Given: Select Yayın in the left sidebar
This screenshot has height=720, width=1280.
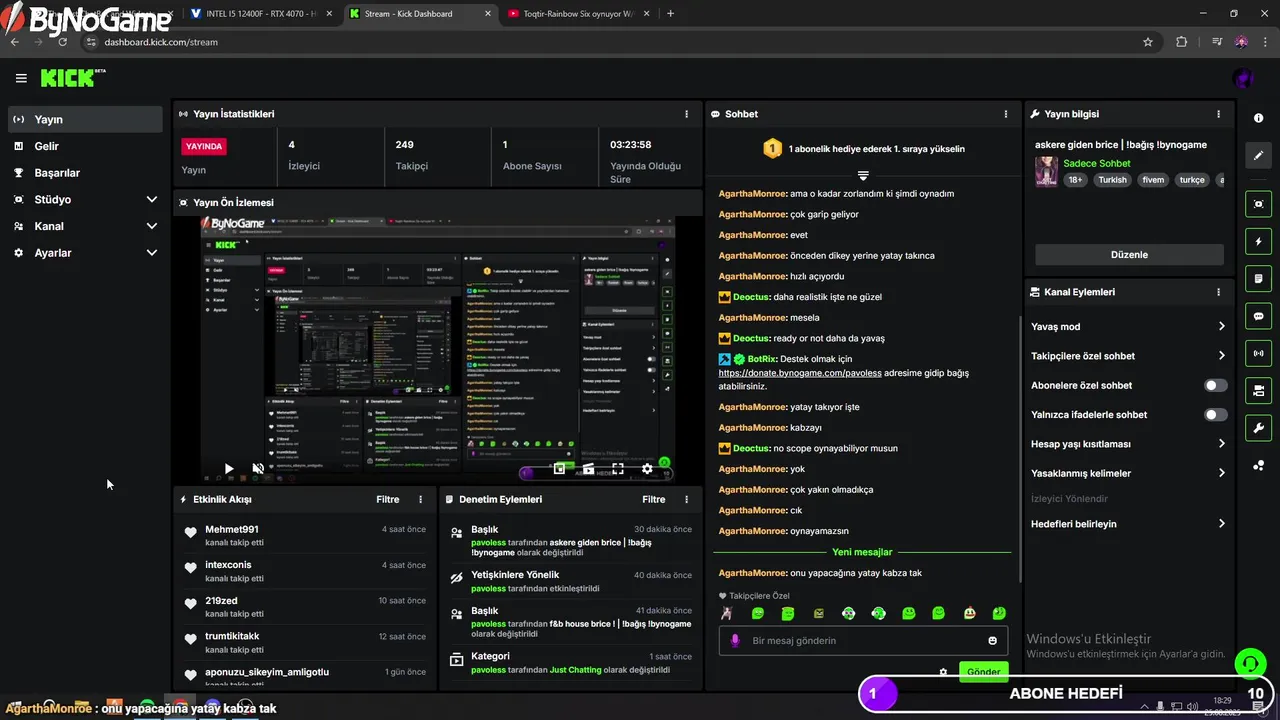Looking at the screenshot, I should pyautogui.click(x=85, y=119).
